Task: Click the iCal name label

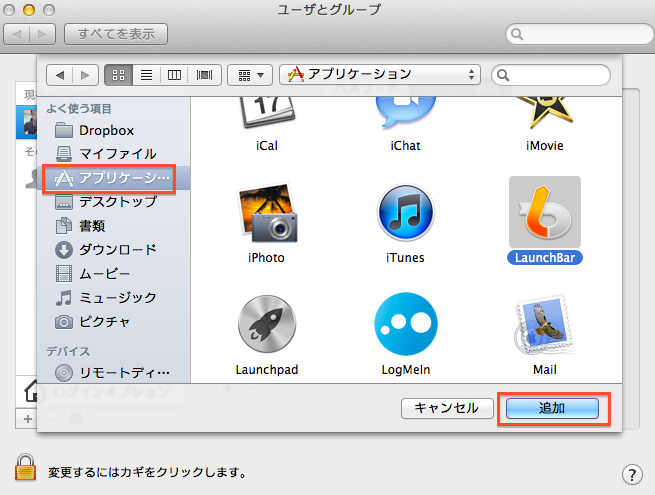Action: click(x=267, y=146)
